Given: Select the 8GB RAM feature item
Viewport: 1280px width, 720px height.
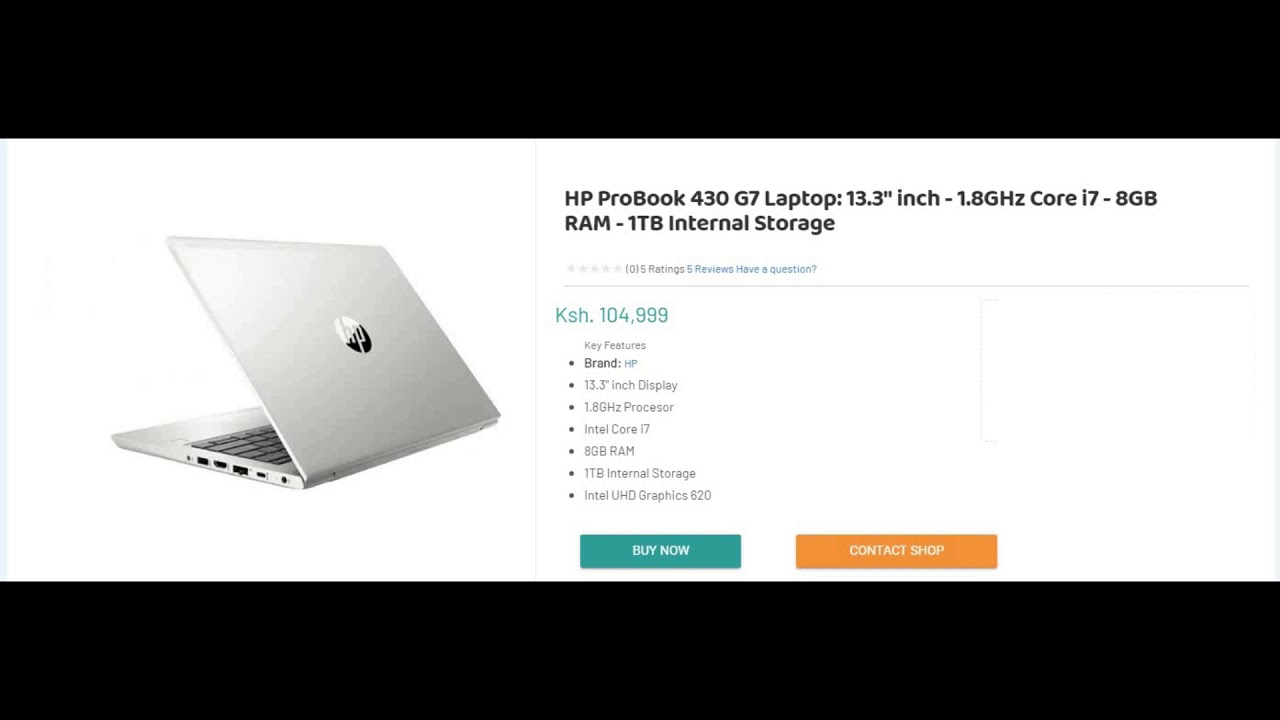Looking at the screenshot, I should (609, 451).
